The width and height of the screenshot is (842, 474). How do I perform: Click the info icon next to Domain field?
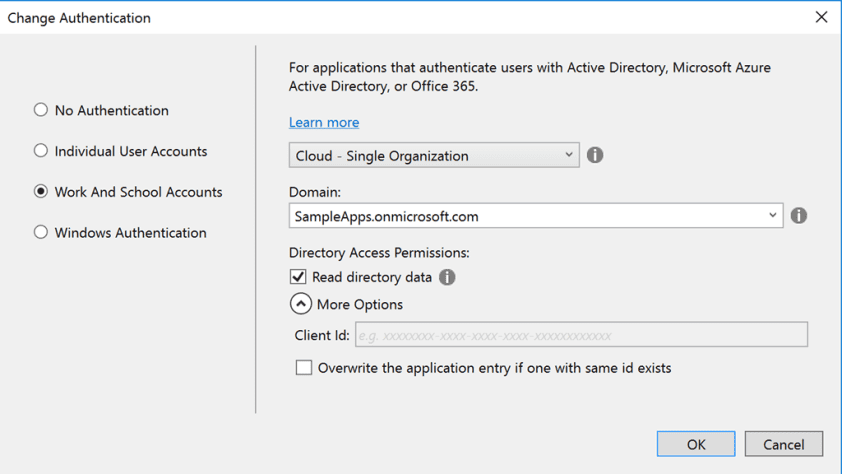pyautogui.click(x=799, y=216)
